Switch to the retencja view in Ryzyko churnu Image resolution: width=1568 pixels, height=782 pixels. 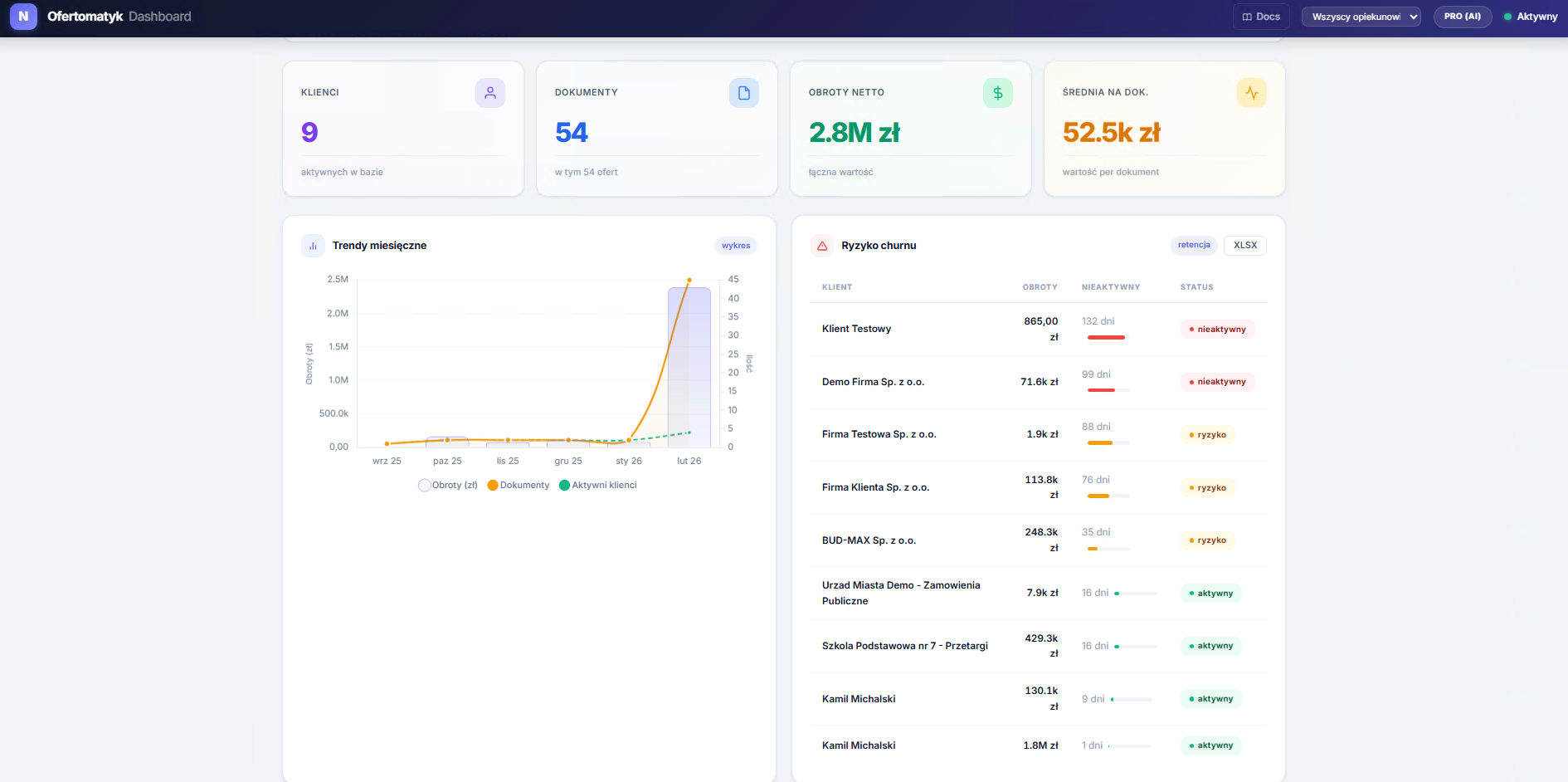[1194, 245]
